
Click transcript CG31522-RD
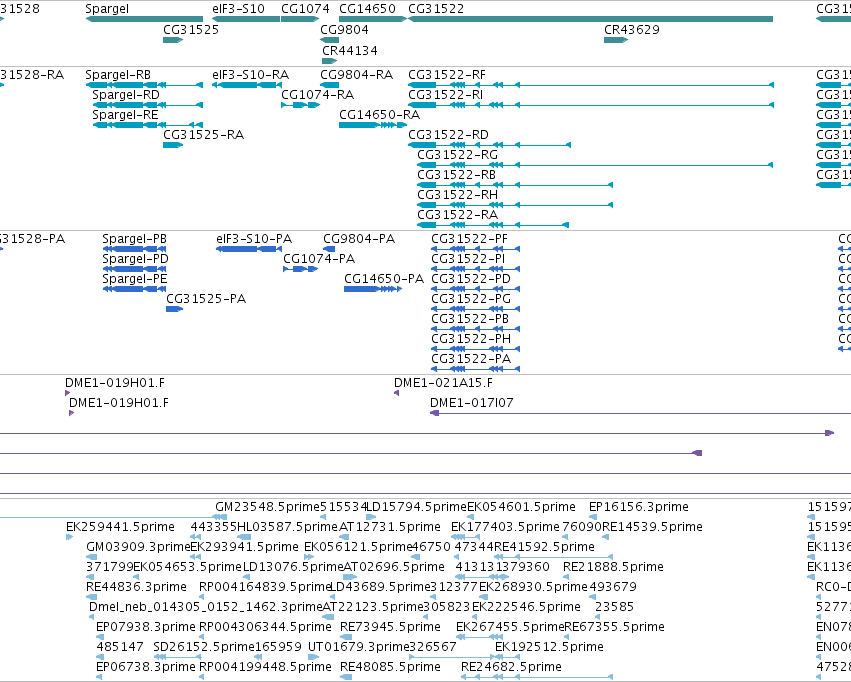(x=448, y=135)
